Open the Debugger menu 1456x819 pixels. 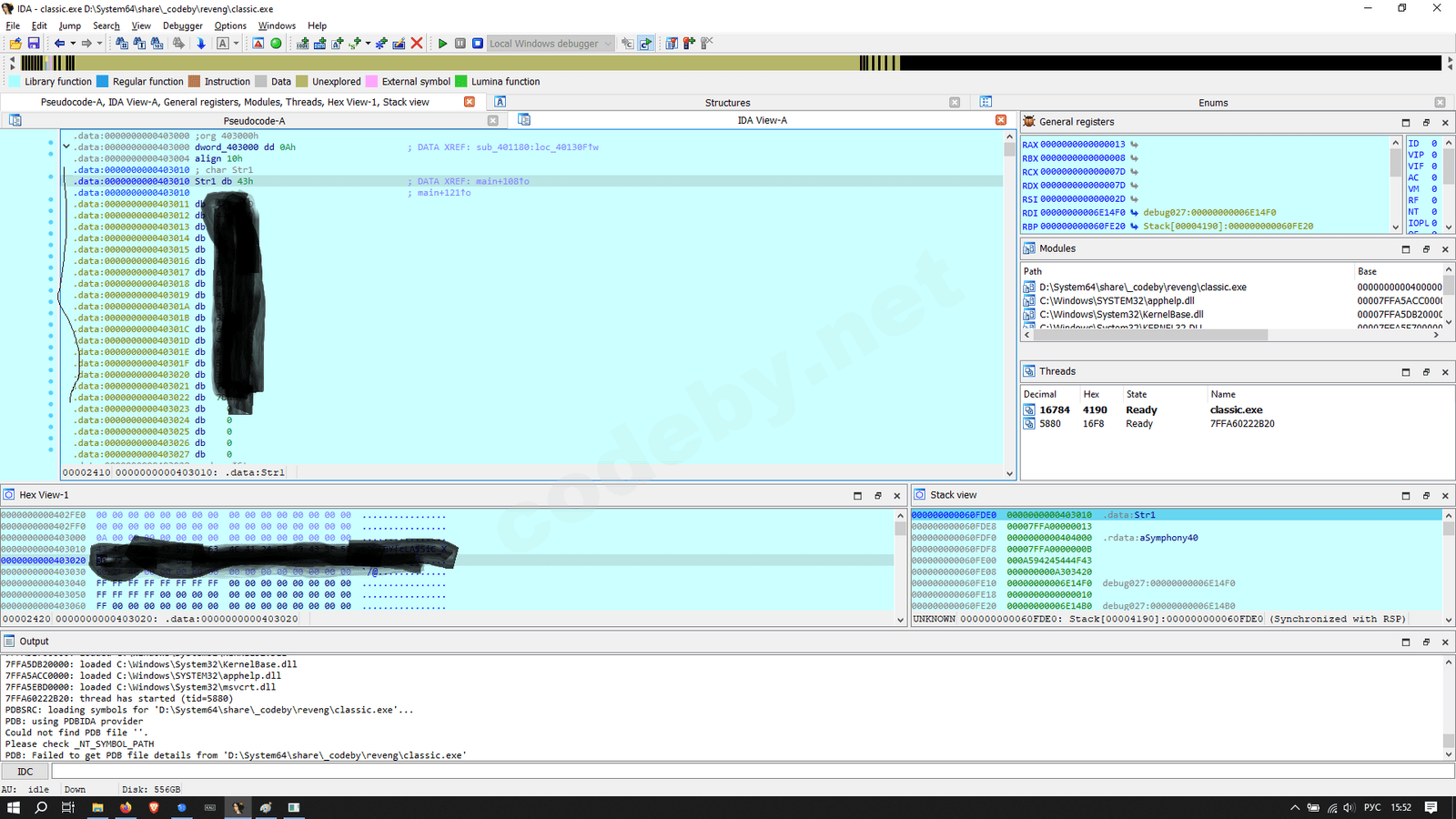tap(183, 25)
